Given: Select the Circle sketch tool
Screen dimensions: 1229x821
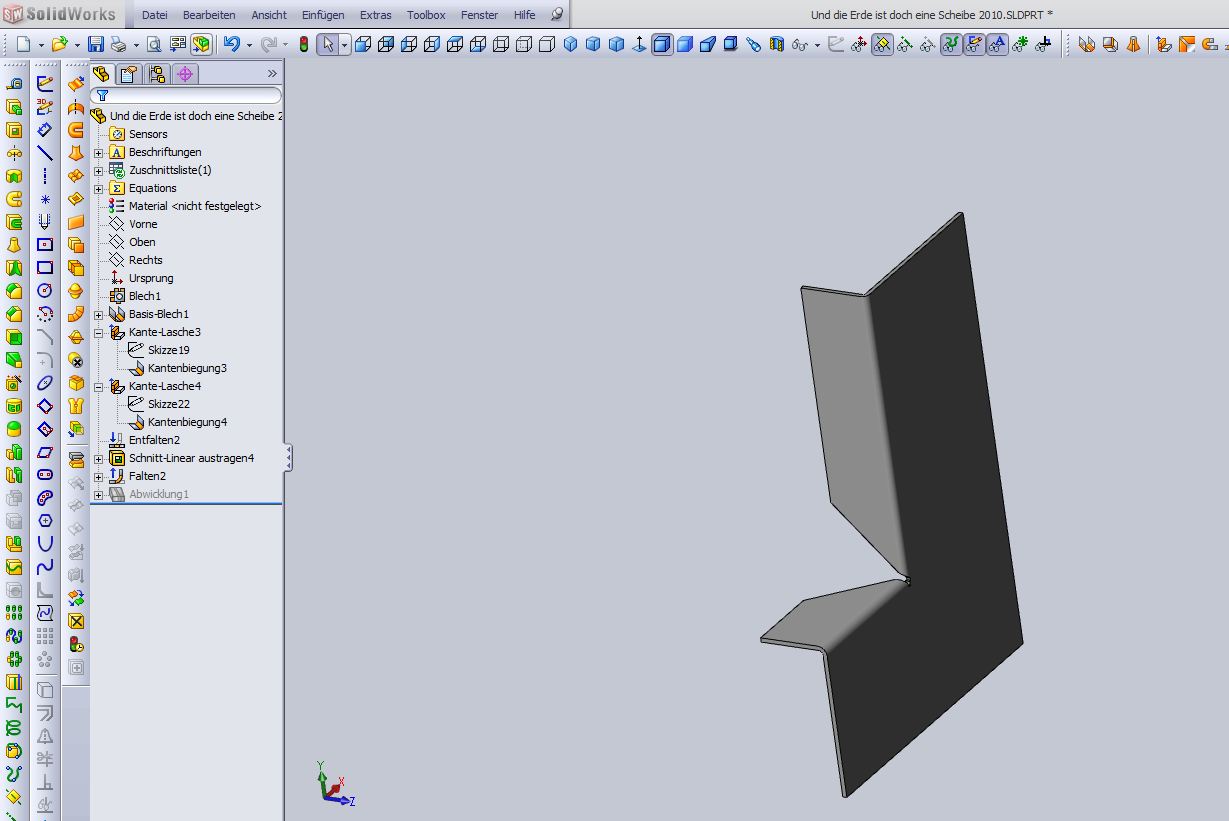Looking at the screenshot, I should (45, 290).
